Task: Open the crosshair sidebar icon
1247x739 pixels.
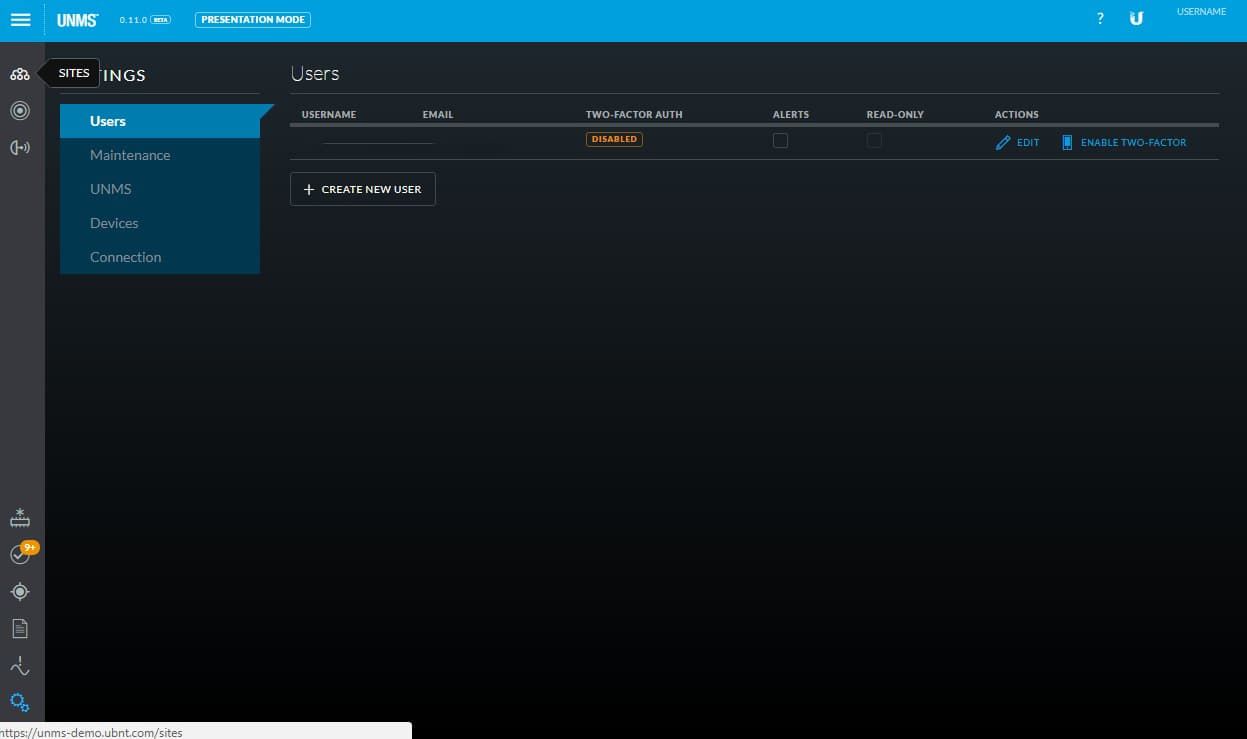Action: point(20,592)
